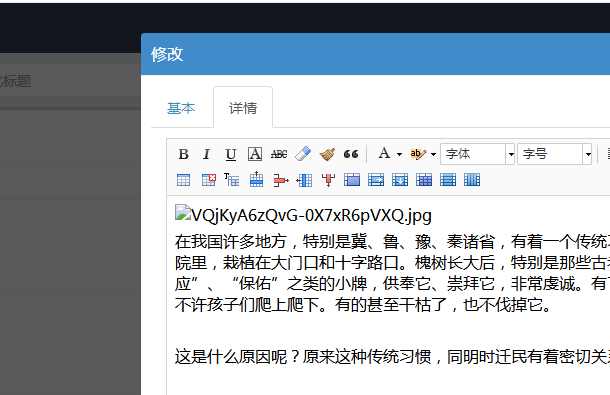This screenshot has width=610, height=395.
Task: Open the 字号 font size dropdown
Action: (554, 154)
